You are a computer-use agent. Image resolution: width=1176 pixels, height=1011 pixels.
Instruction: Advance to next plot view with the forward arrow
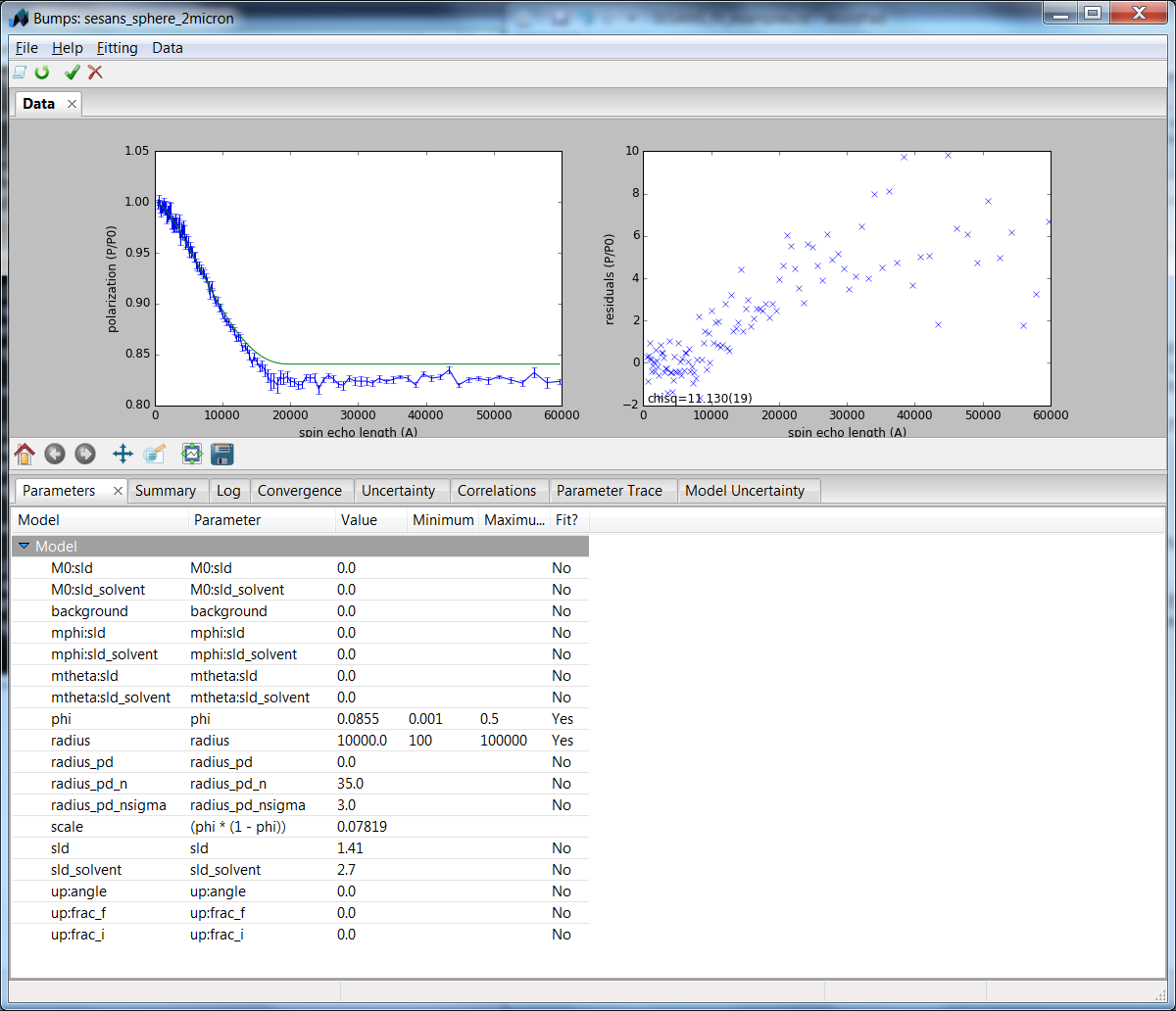tap(85, 454)
